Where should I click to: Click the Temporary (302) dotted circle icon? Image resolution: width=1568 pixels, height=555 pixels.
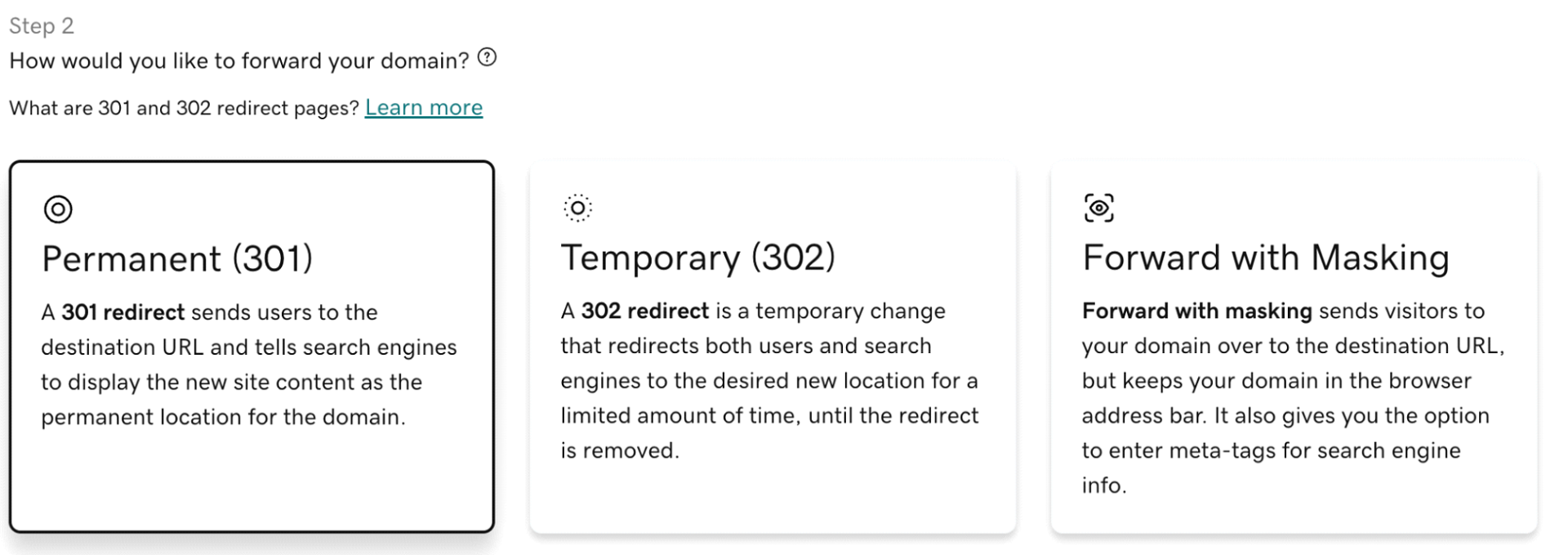click(x=577, y=208)
